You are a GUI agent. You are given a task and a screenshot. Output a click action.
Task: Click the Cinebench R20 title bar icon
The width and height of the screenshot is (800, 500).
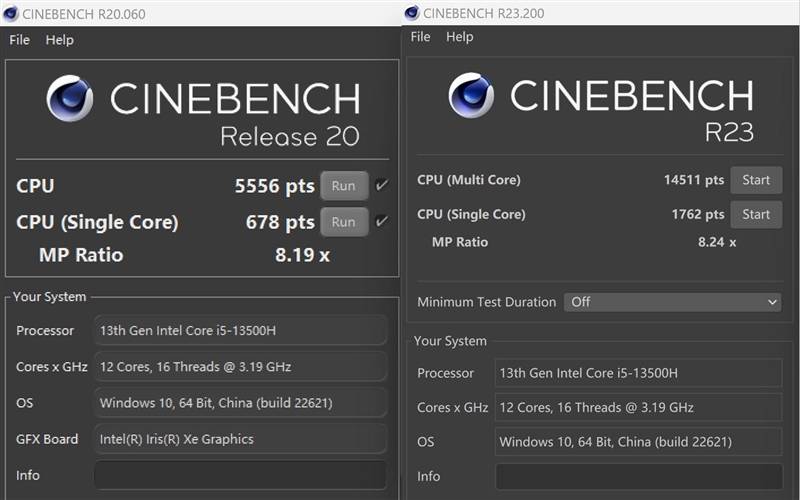coord(13,13)
